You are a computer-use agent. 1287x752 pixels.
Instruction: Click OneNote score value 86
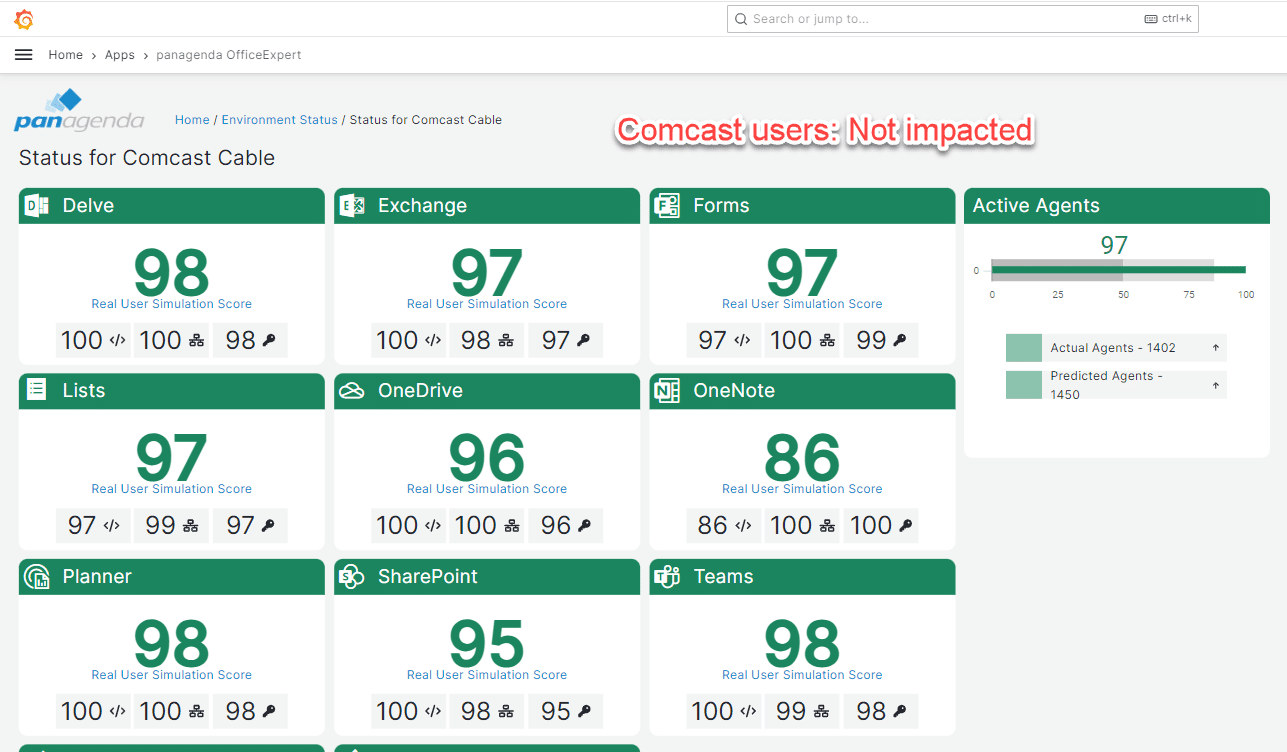[x=802, y=459]
